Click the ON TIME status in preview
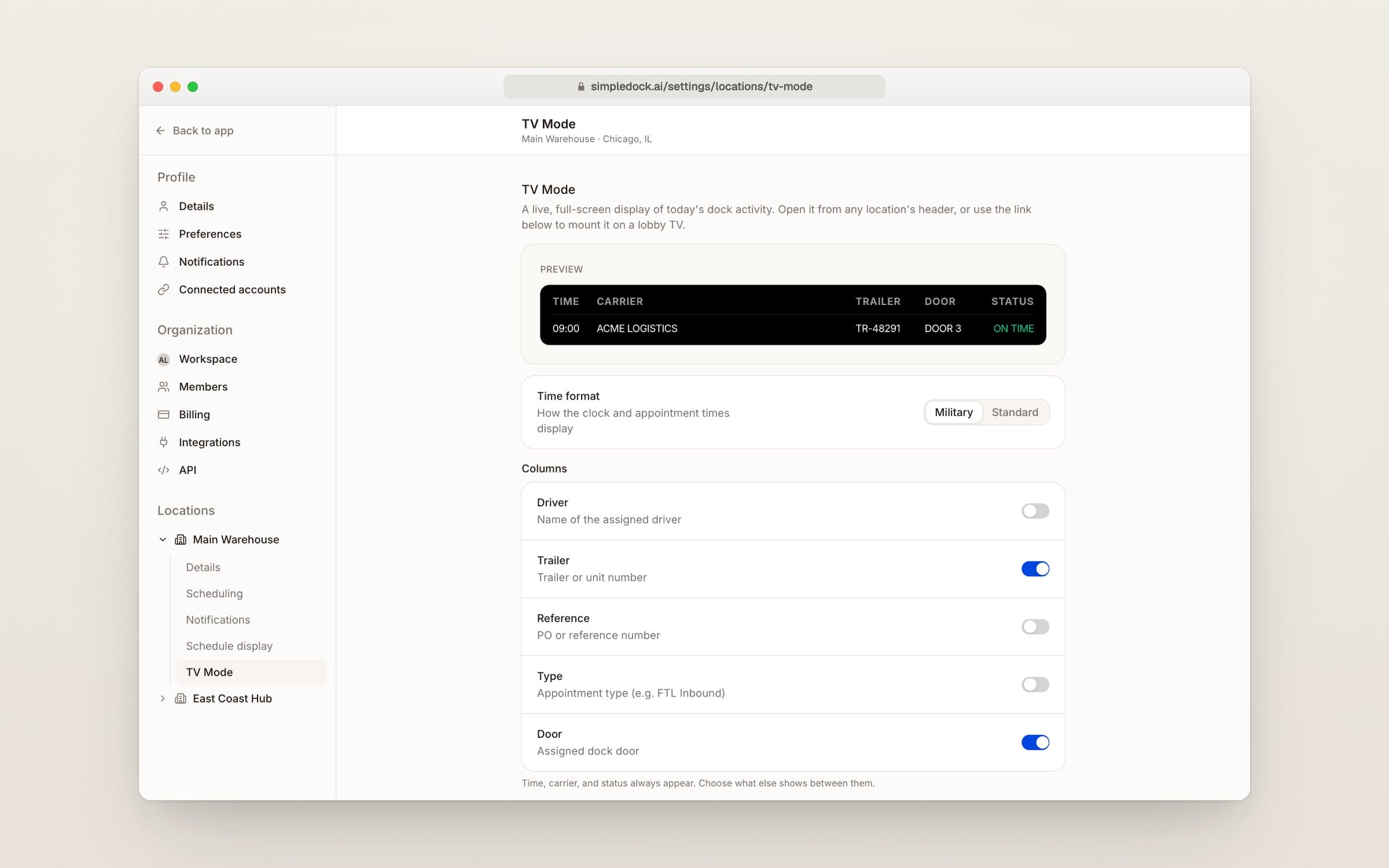Image resolution: width=1389 pixels, height=868 pixels. tap(1013, 328)
